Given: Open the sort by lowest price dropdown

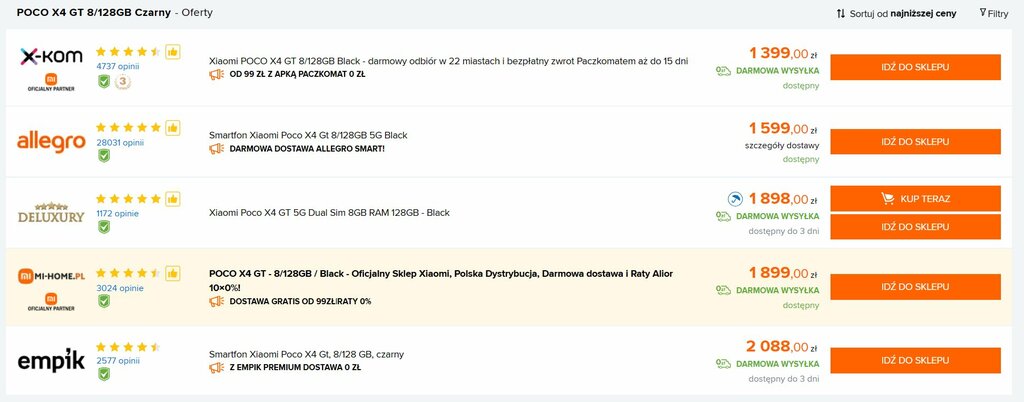Looking at the screenshot, I should 896,13.
